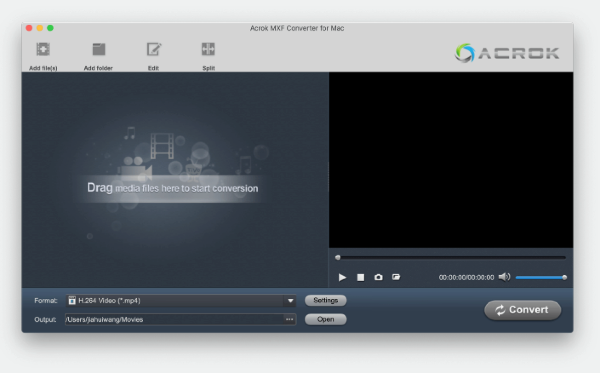Viewport: 600px width, 373px height.
Task: Play the preview video
Action: coord(342,277)
